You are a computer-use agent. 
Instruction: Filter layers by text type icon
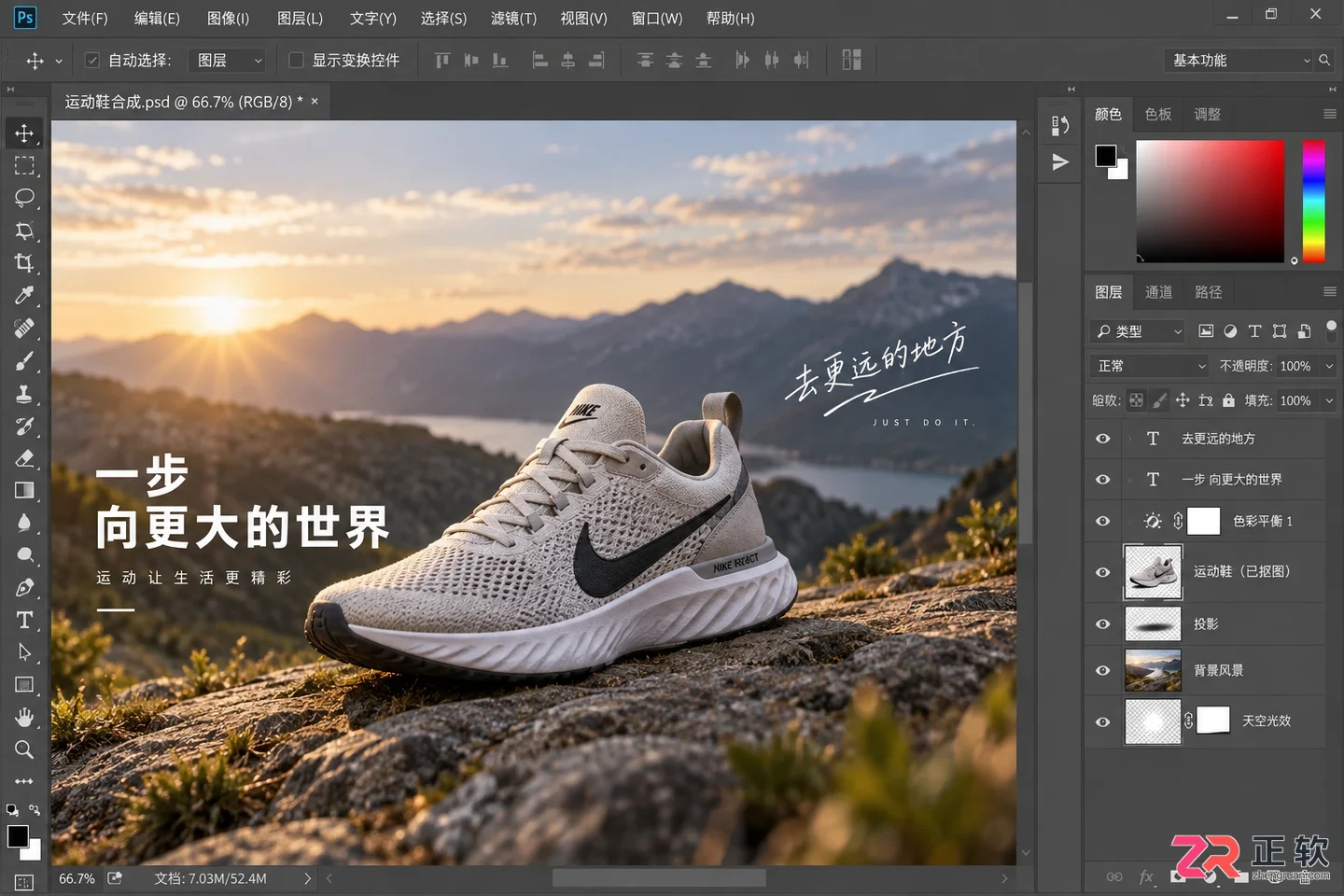[x=1254, y=331]
